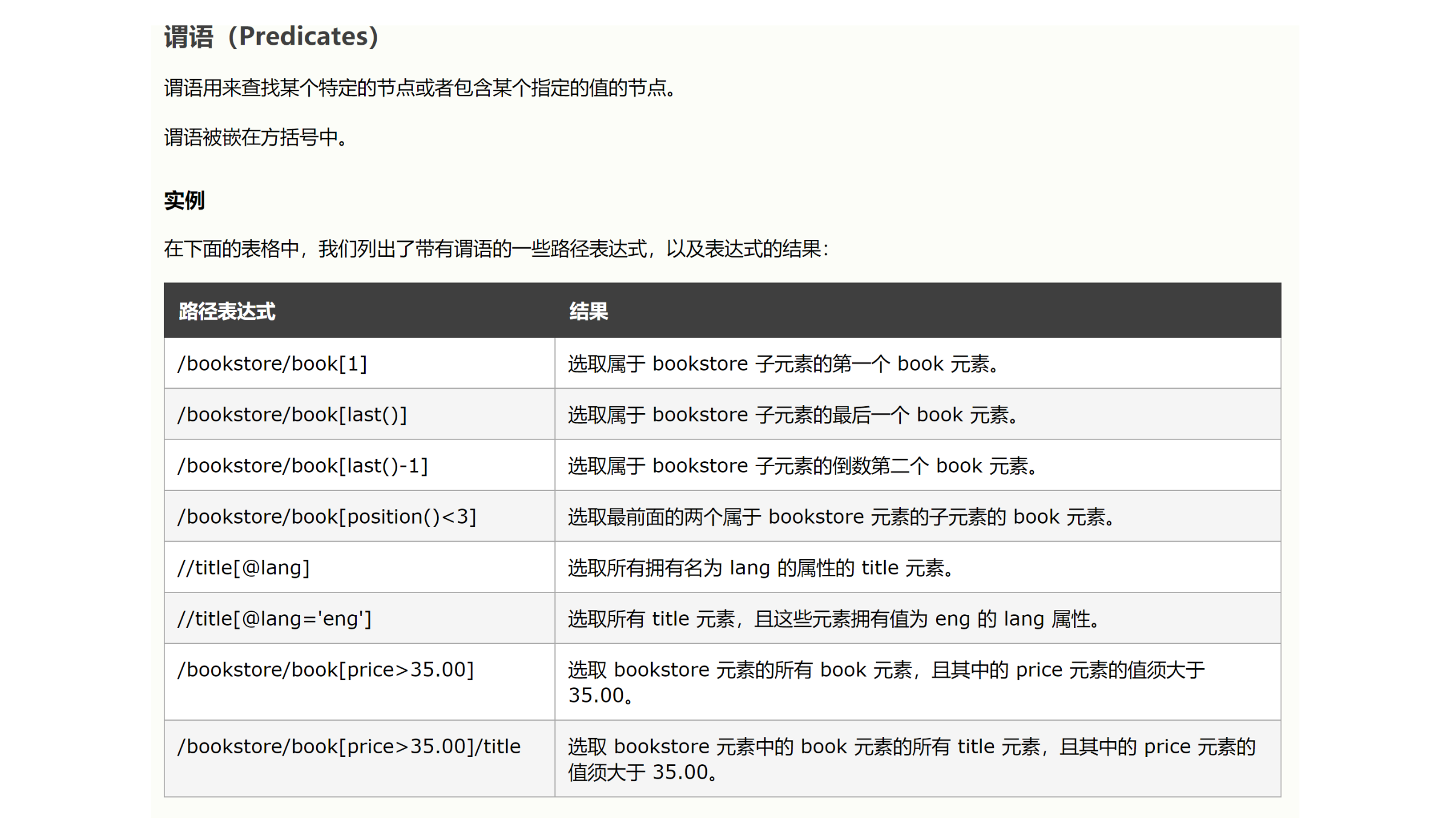Viewport: 1456px width, 821px height.
Task: Click the result about the lang attribute titles
Action: click(761, 568)
